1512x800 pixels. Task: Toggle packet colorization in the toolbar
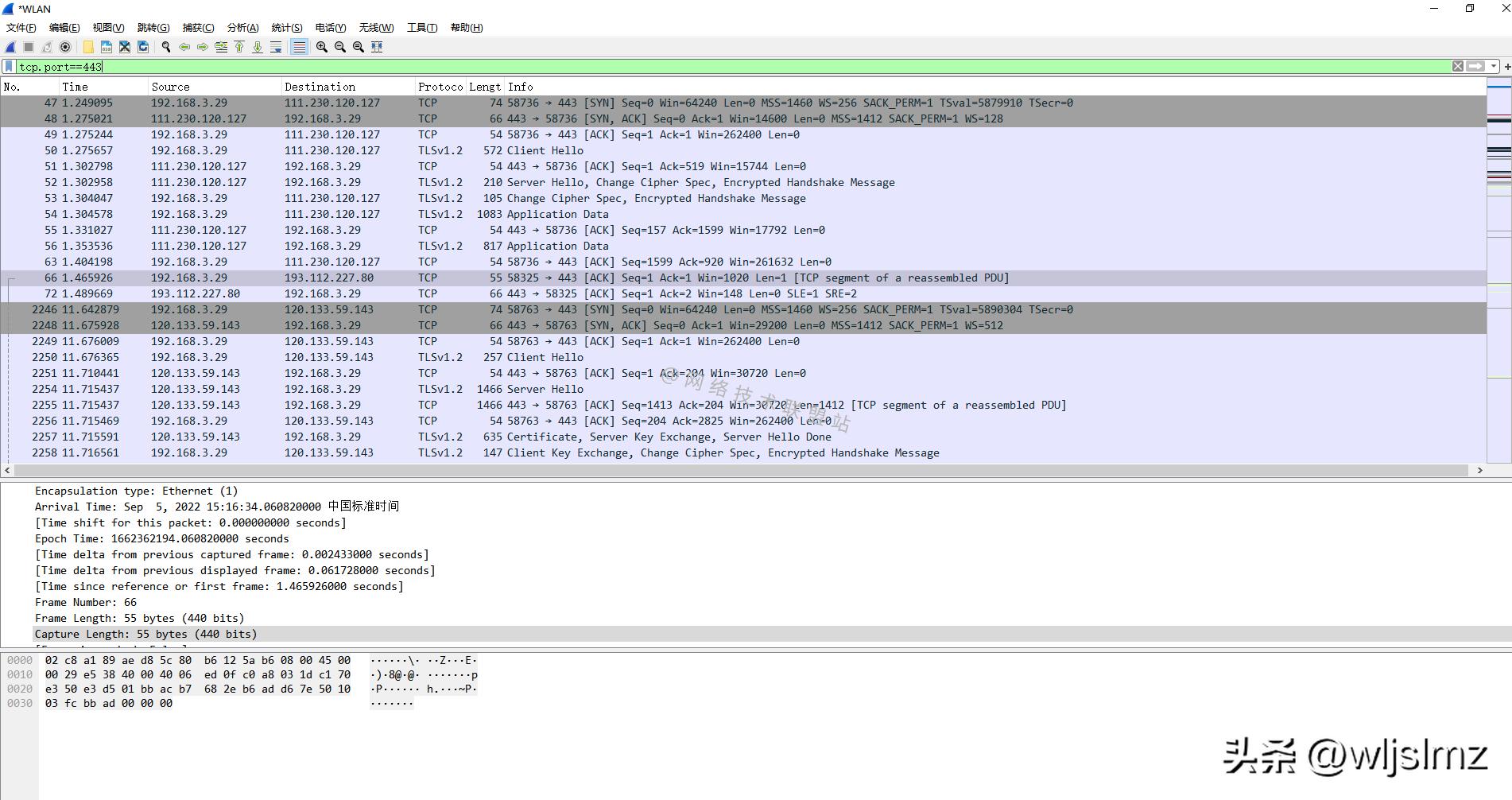299,47
